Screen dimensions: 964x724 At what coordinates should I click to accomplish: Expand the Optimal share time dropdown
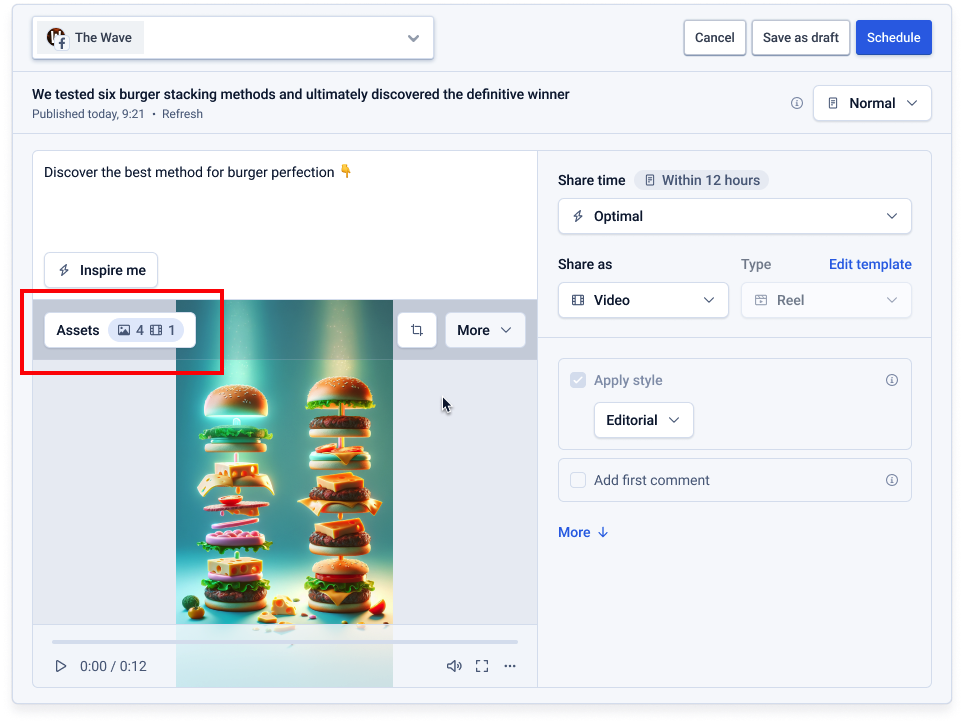[734, 216]
